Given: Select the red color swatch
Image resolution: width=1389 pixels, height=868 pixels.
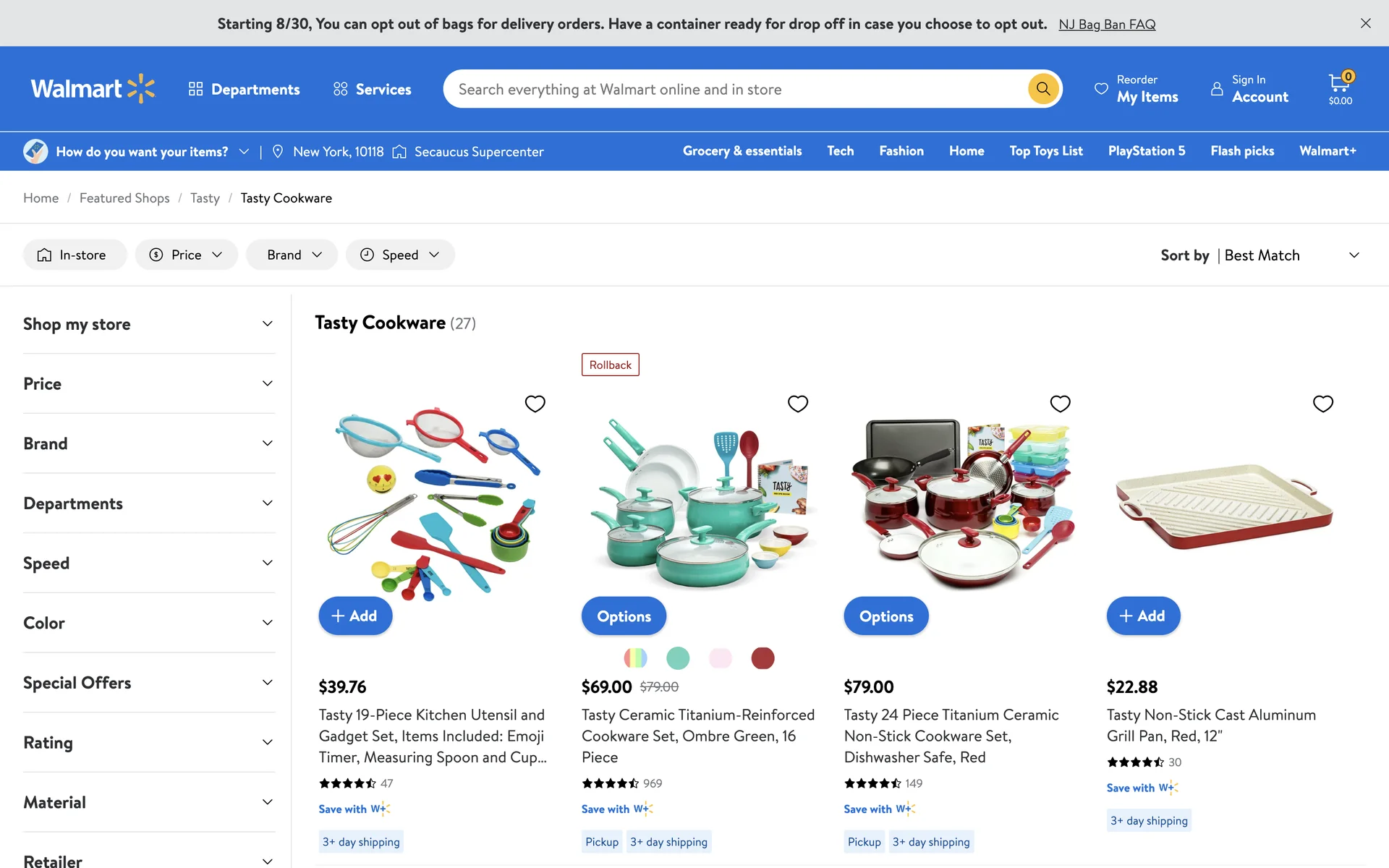Looking at the screenshot, I should 762,658.
